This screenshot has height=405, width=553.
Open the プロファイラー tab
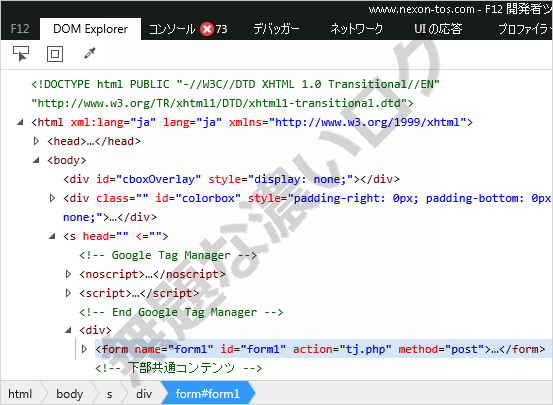click(525, 29)
